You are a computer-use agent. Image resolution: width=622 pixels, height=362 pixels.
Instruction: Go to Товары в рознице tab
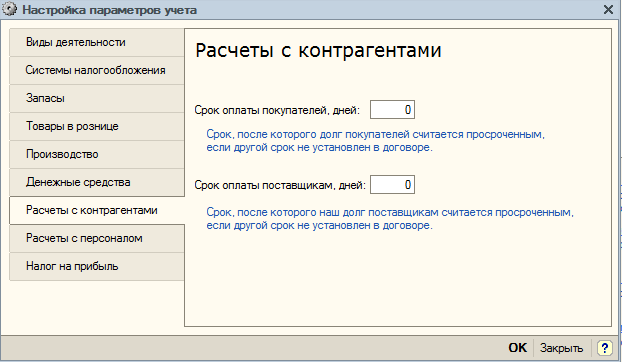97,126
